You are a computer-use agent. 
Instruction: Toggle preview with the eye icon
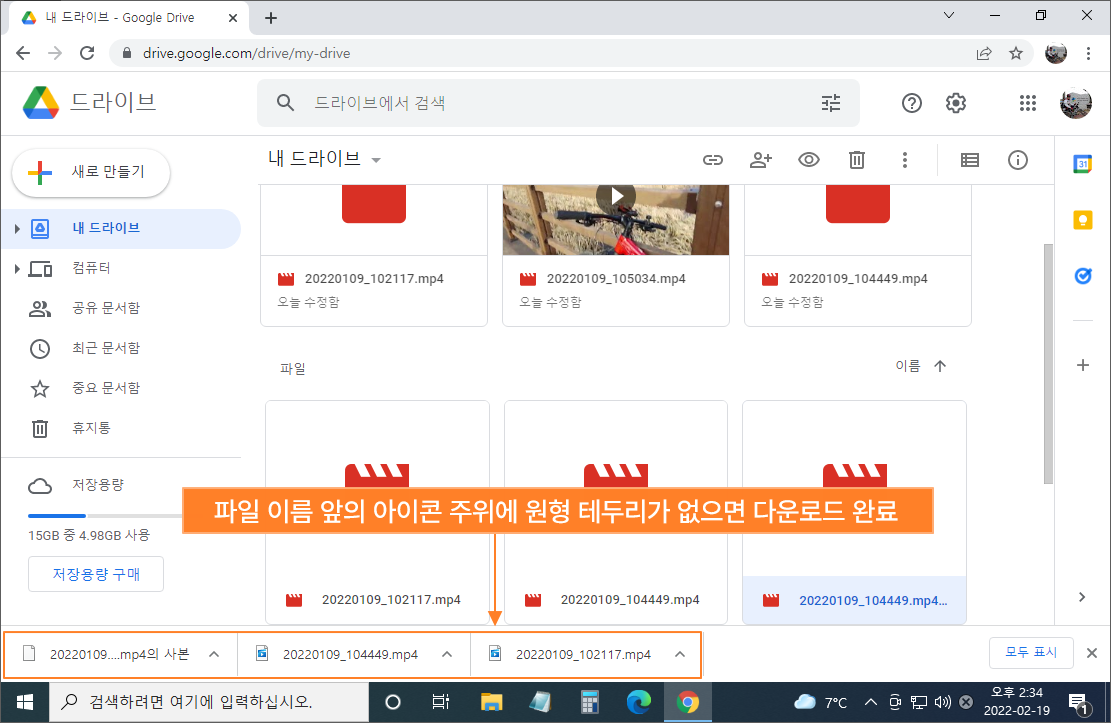coord(808,160)
